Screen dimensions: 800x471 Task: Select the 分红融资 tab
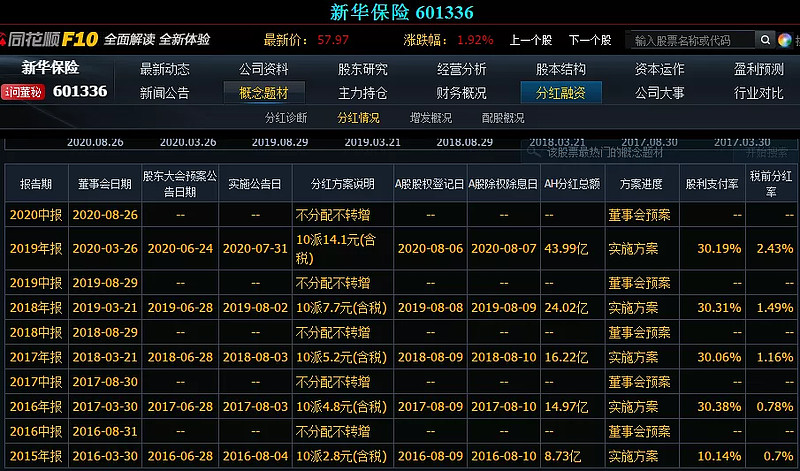point(561,93)
